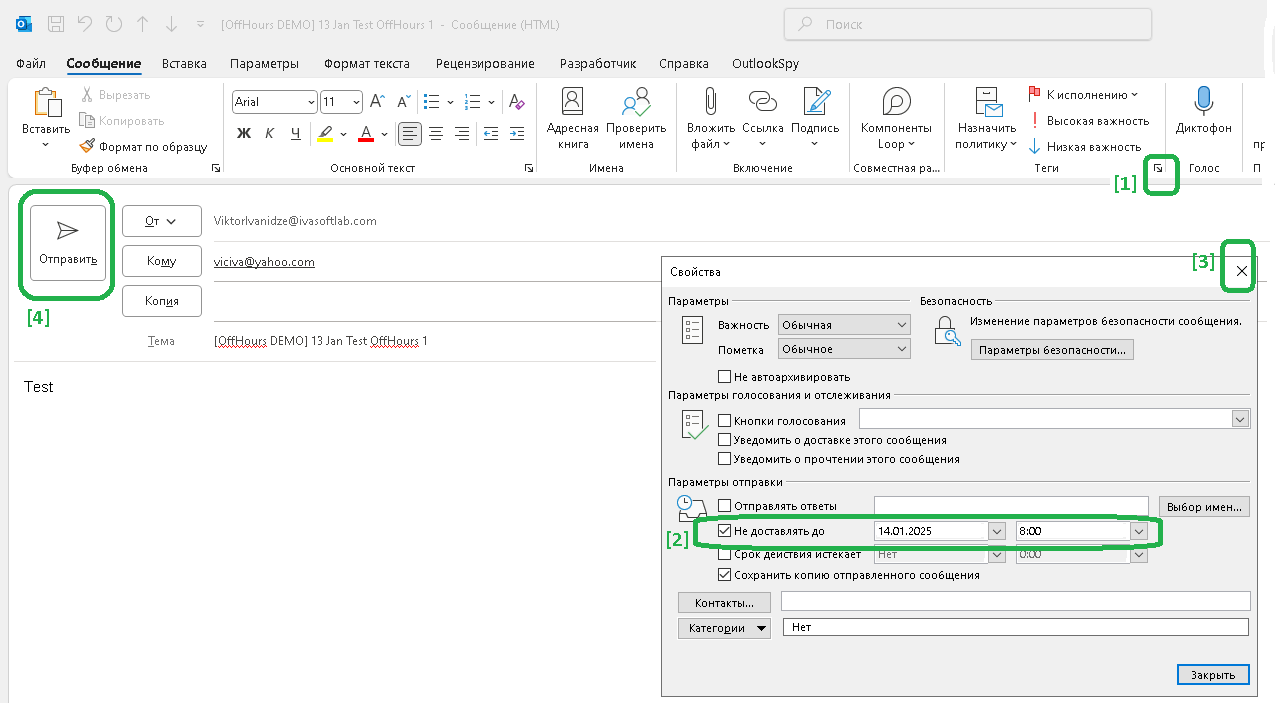Click the Контакты text field

click(1016, 601)
